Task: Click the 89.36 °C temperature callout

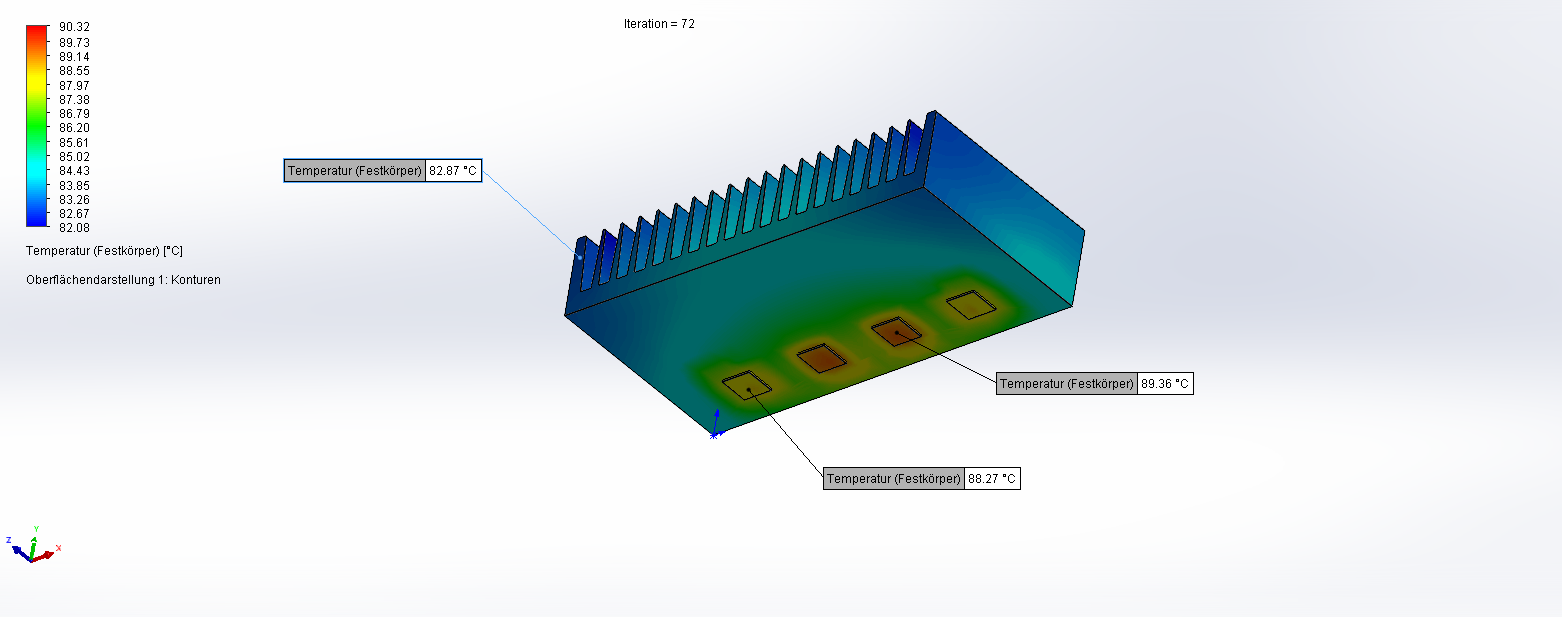Action: coord(1094,383)
